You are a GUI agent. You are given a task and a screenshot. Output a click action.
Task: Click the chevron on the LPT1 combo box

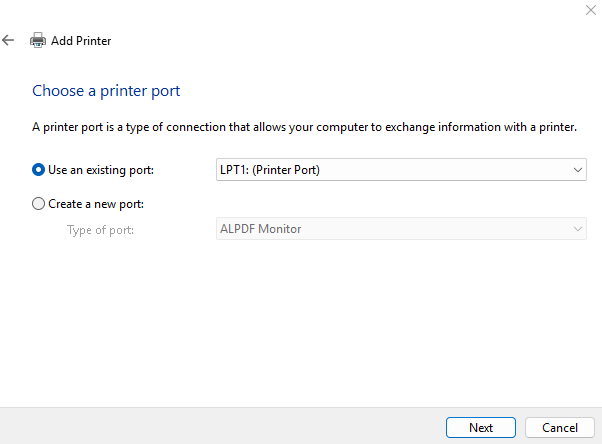pyautogui.click(x=577, y=170)
